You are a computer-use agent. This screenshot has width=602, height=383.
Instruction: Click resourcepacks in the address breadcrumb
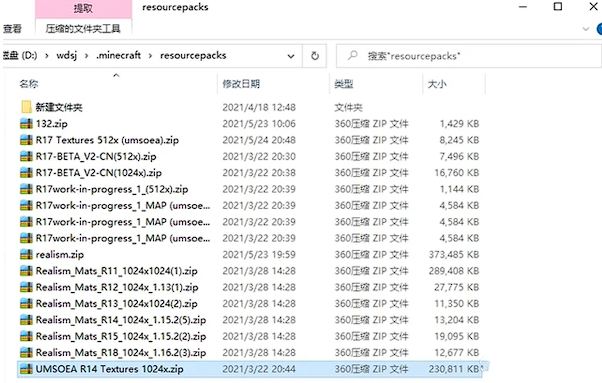(193, 56)
